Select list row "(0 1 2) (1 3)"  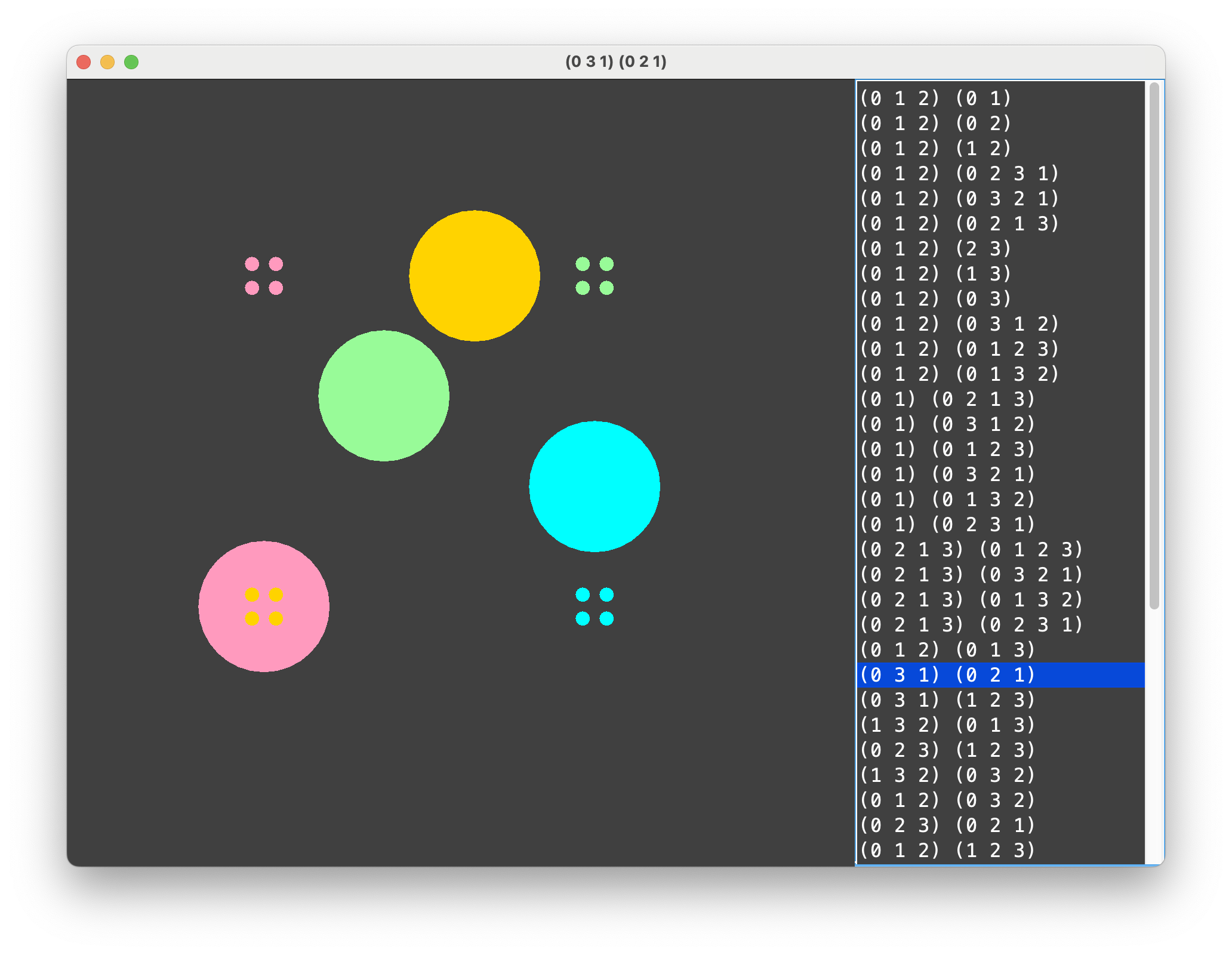point(1000,273)
